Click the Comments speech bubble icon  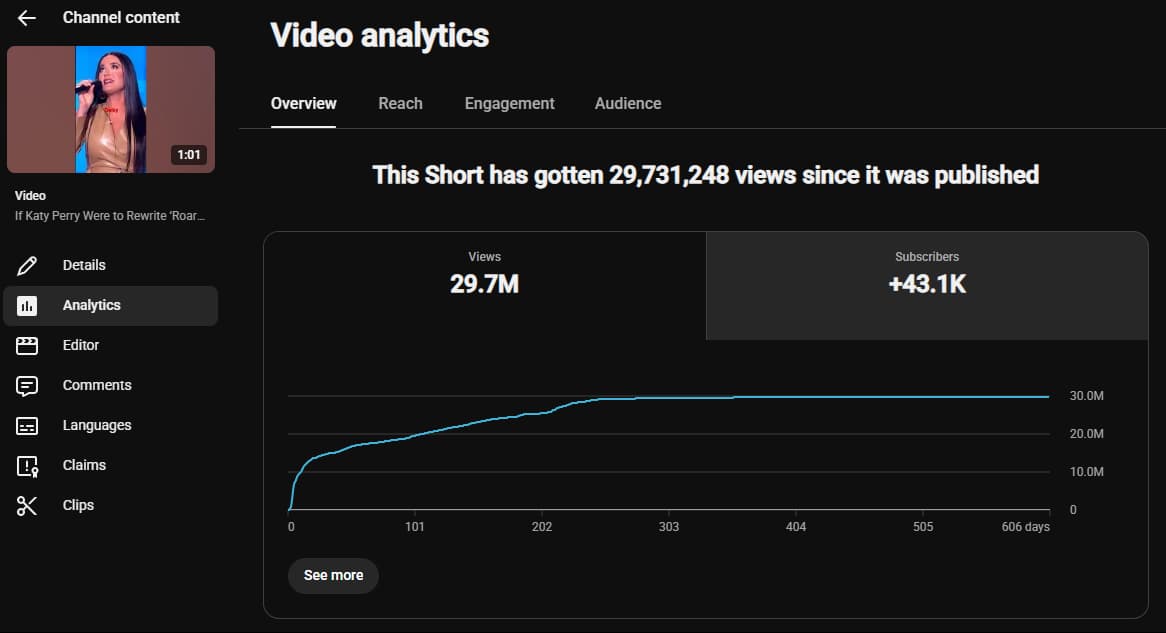click(27, 386)
